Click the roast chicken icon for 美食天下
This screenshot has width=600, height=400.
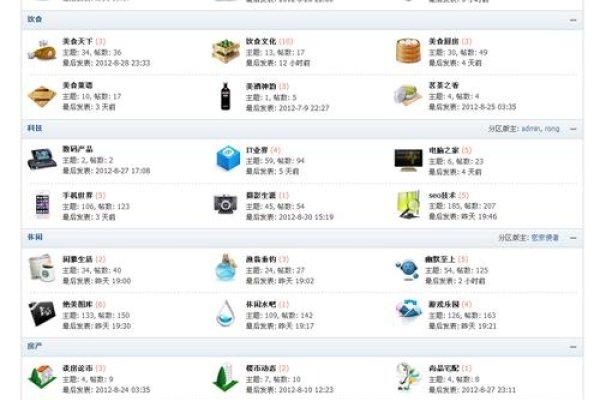42,50
